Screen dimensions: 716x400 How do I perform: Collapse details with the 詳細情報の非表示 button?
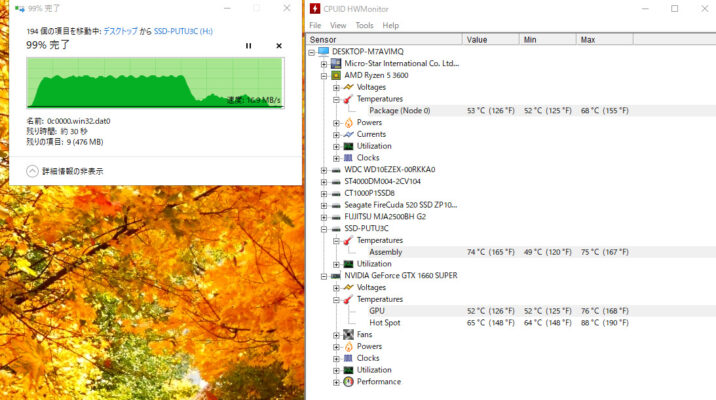65,171
